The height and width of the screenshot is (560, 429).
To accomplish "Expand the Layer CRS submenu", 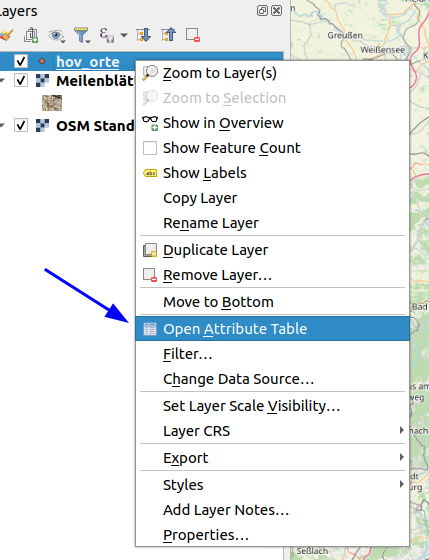I will pyautogui.click(x=272, y=431).
